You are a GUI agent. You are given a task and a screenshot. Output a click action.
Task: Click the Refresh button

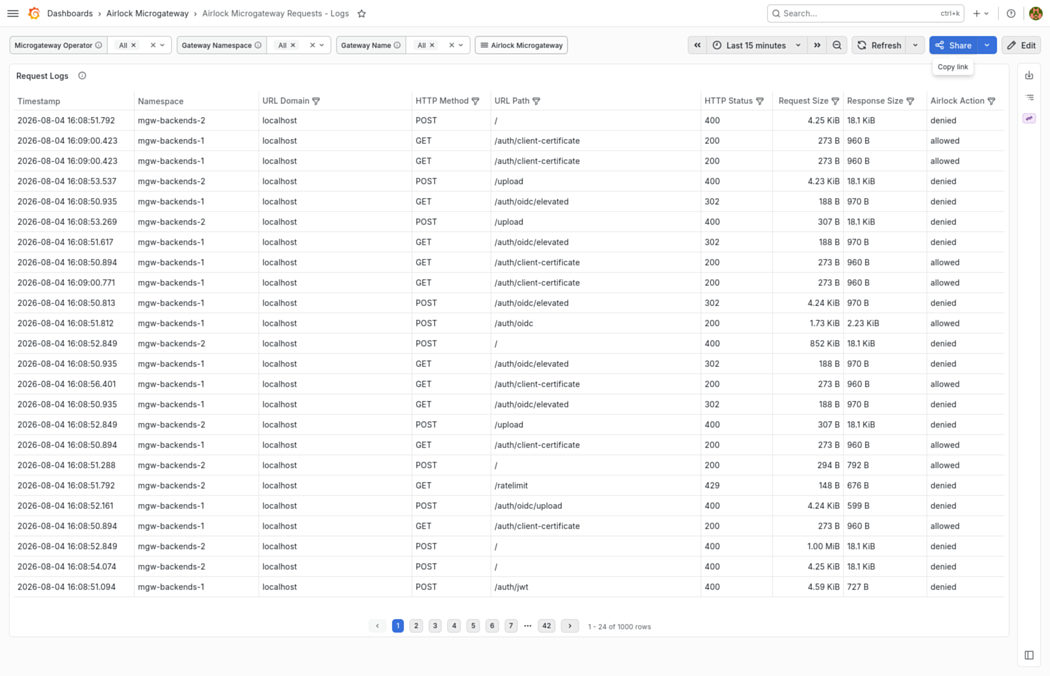click(x=880, y=46)
